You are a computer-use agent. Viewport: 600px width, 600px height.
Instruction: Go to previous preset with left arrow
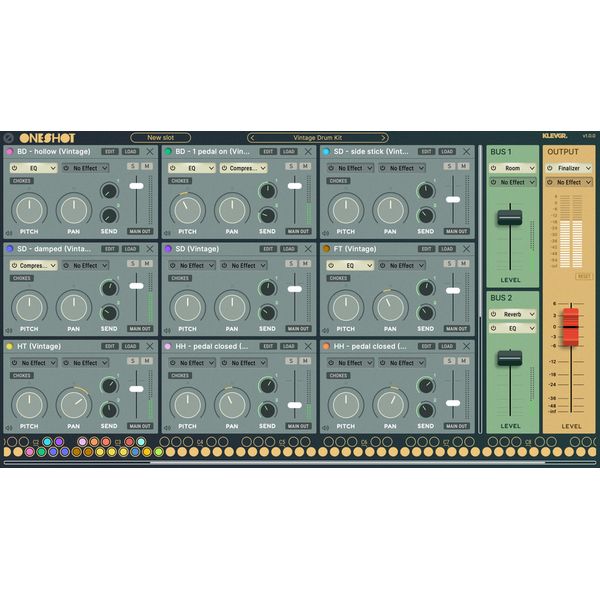coord(251,138)
